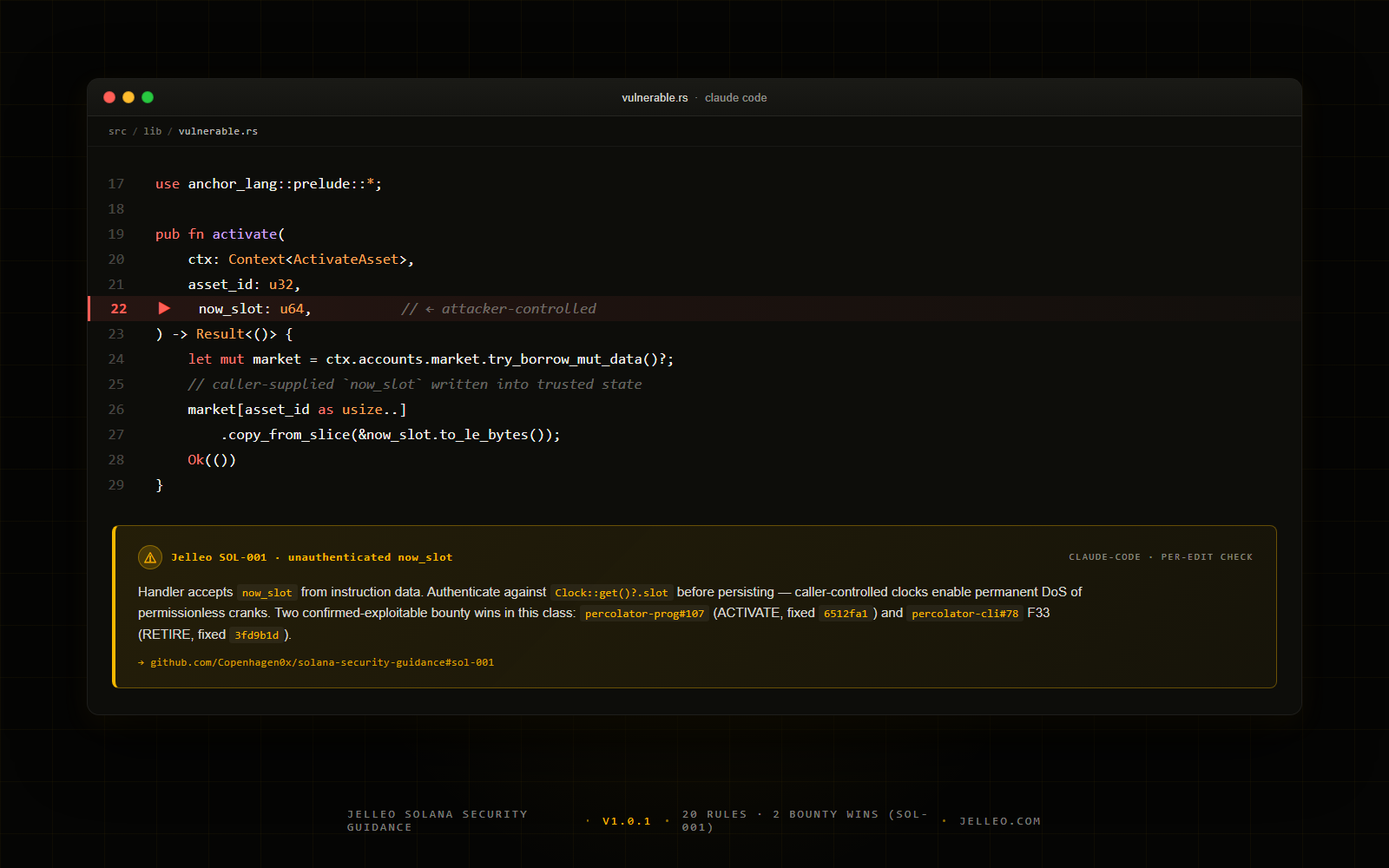Click the 'caller-supplied now_slot' comment line
1389x868 pixels.
click(x=415, y=385)
